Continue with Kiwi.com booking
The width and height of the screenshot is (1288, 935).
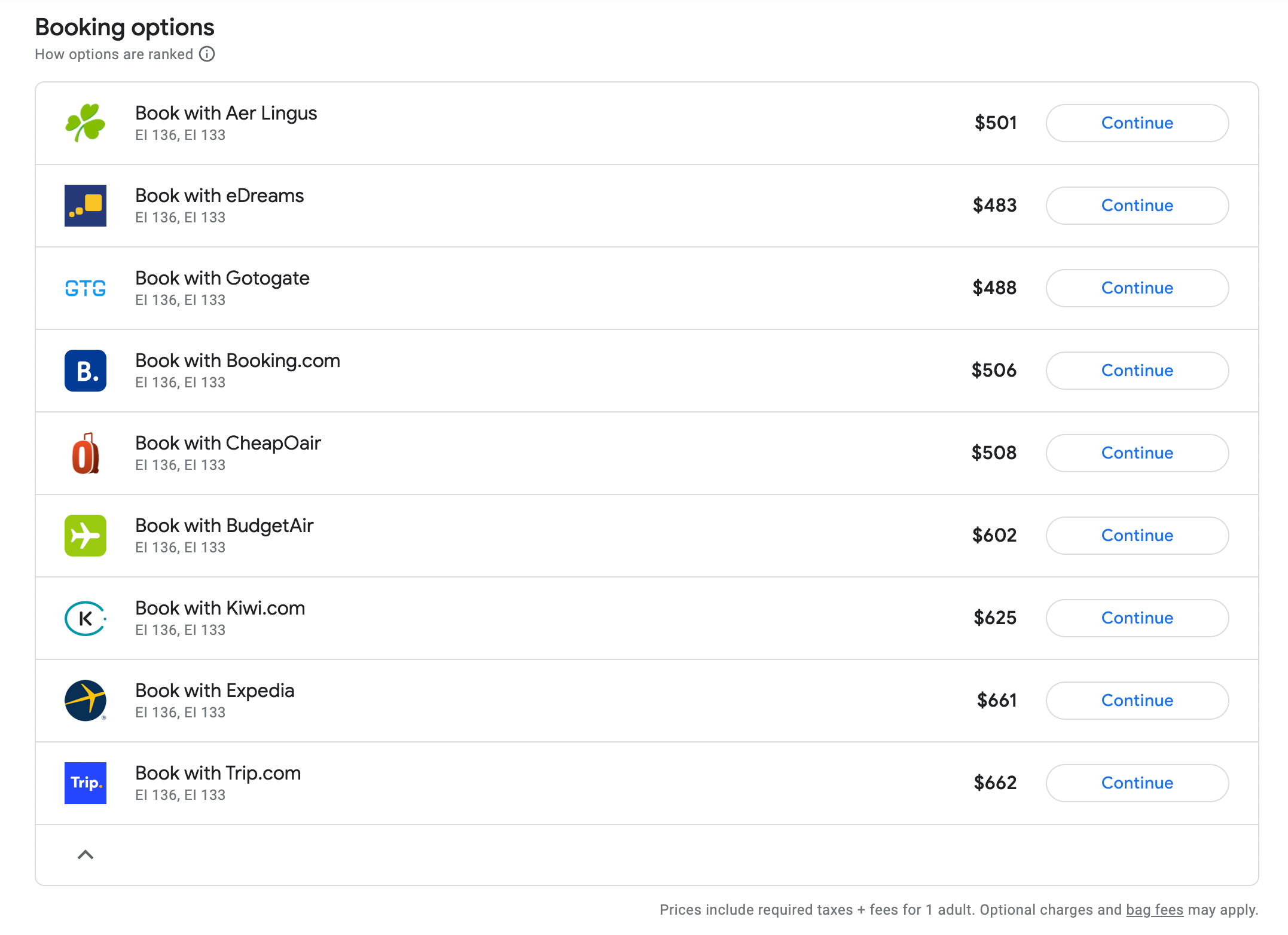click(1137, 618)
